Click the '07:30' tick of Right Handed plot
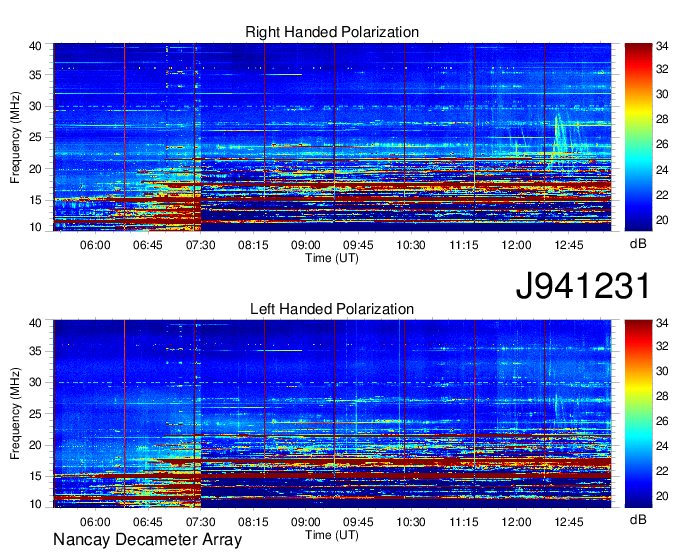This screenshot has width=680, height=552. coord(200,245)
